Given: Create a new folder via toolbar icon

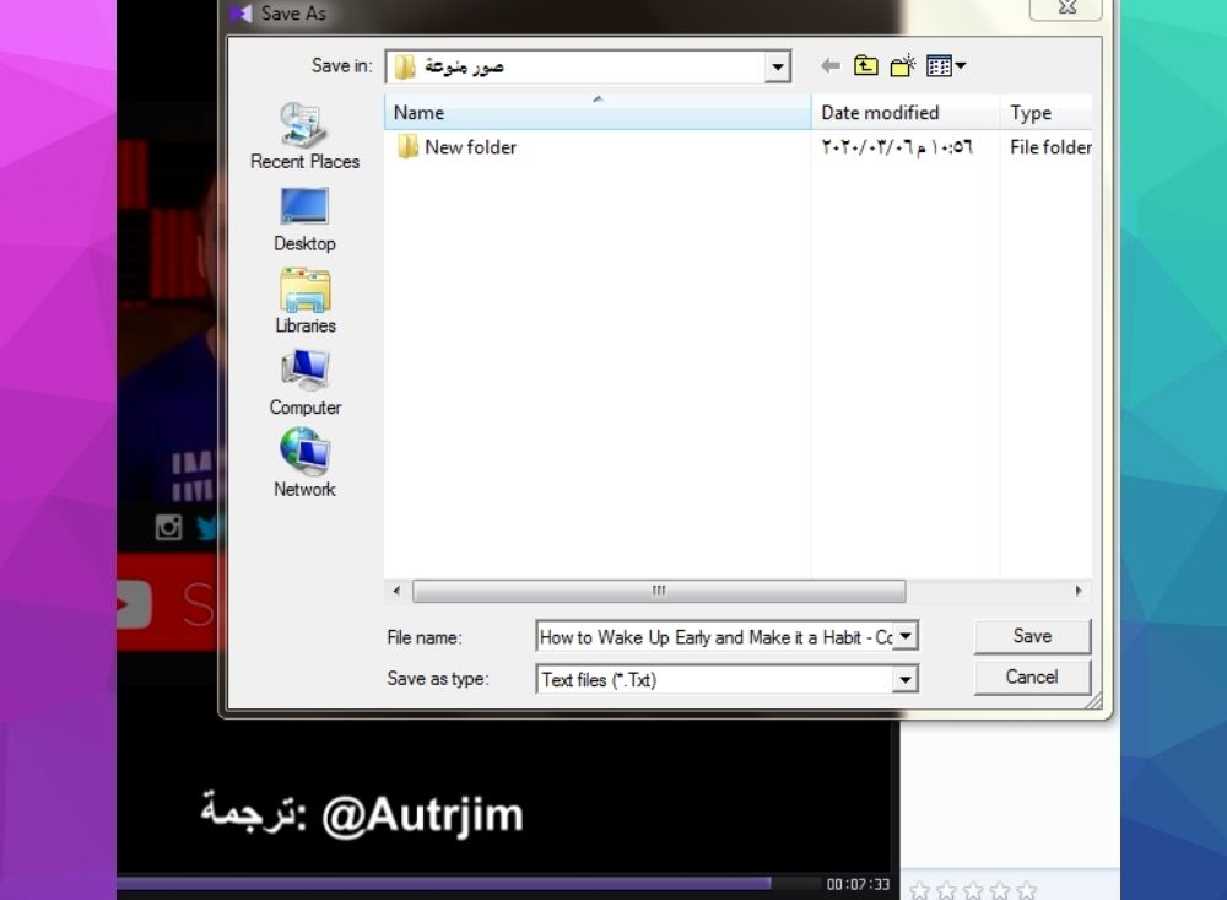Looking at the screenshot, I should point(903,66).
